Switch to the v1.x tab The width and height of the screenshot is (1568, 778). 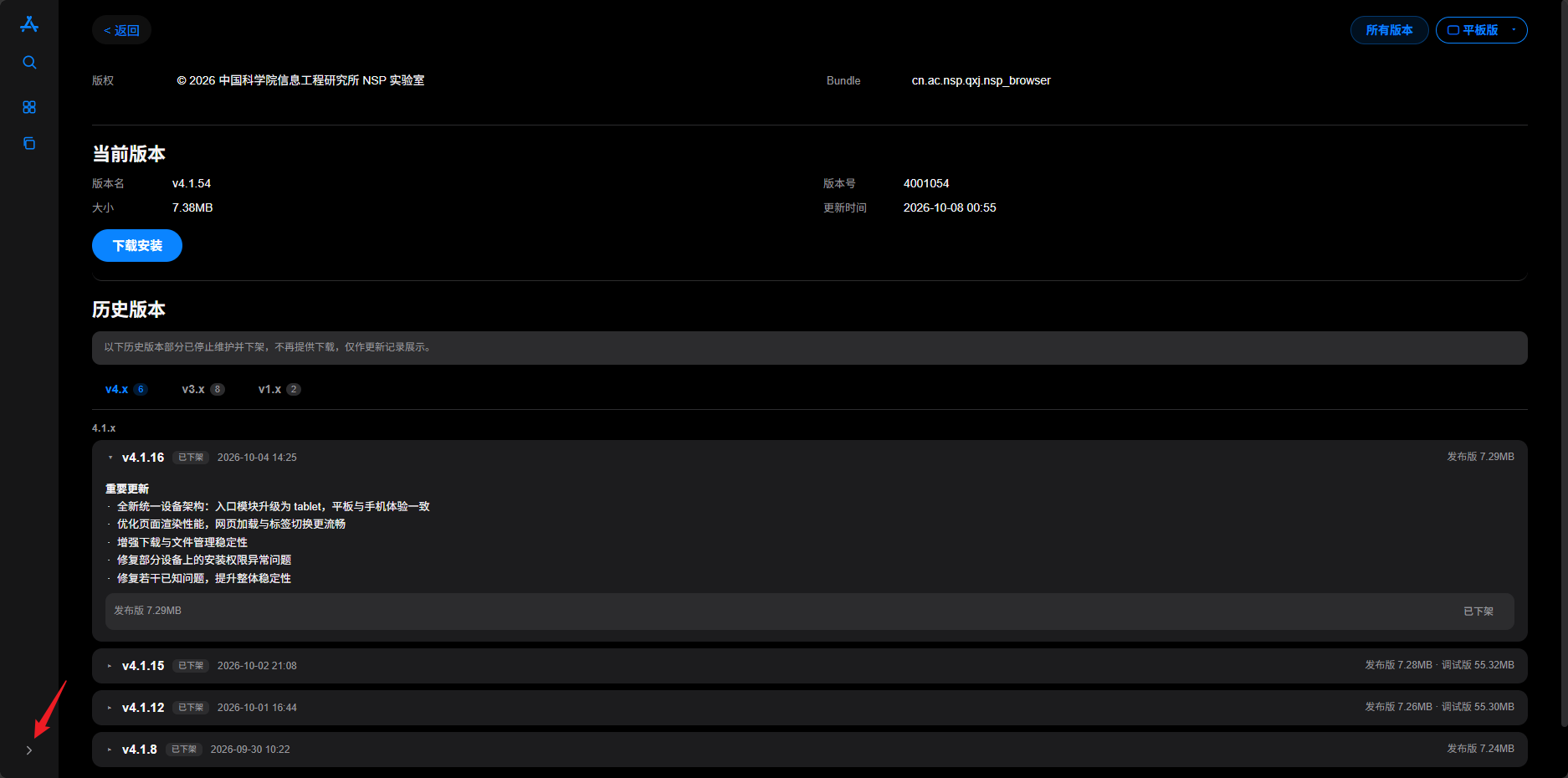point(279,389)
